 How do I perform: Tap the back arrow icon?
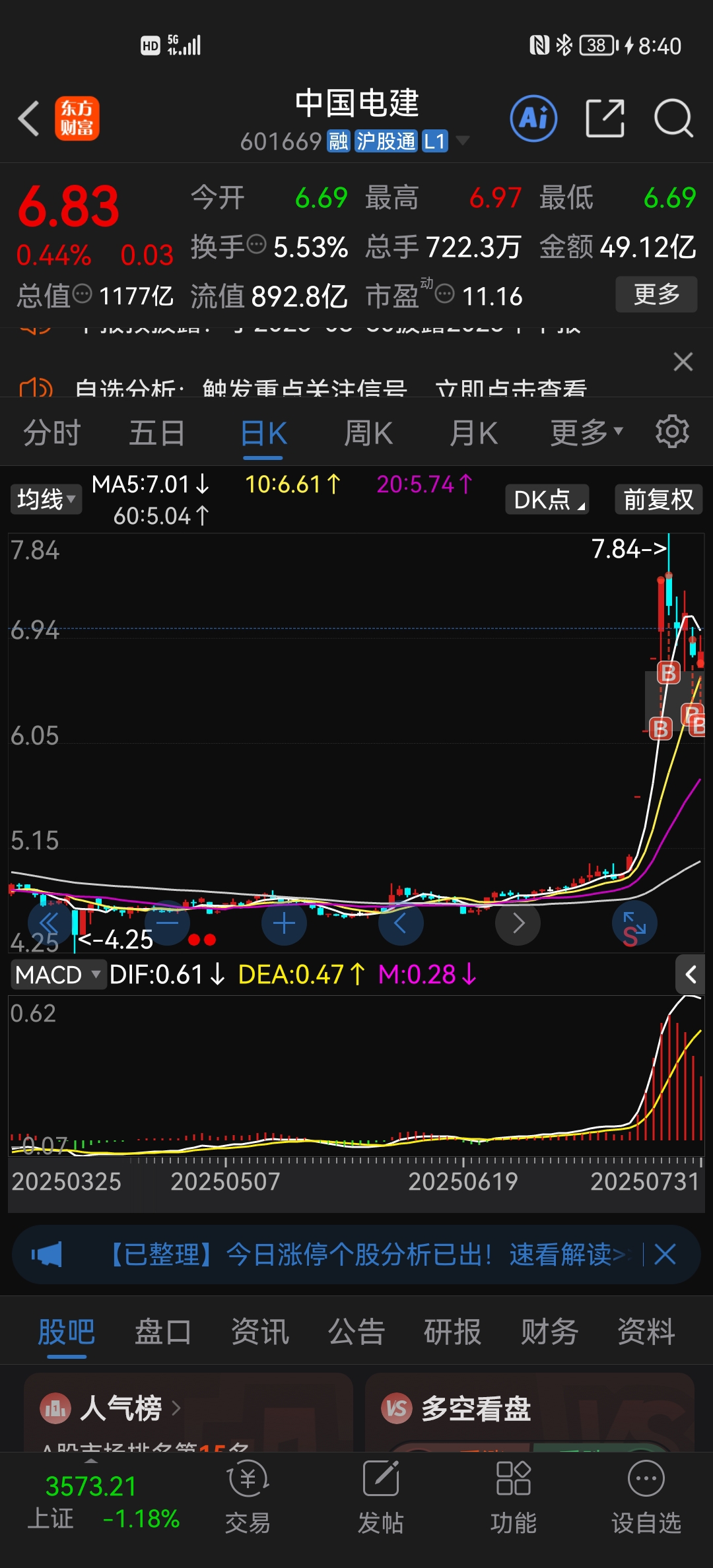pos(29,119)
